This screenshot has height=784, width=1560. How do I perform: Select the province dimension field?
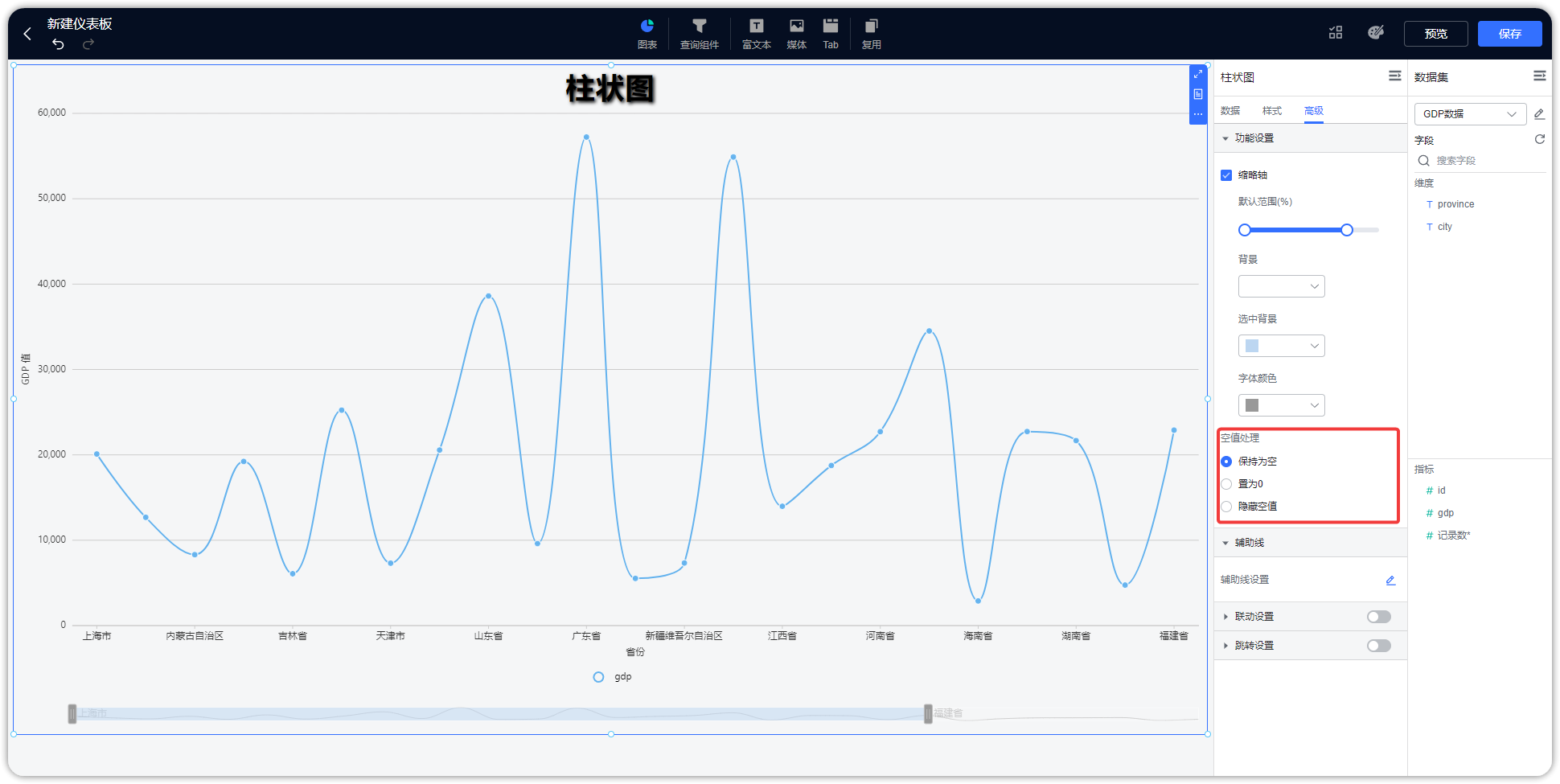click(x=1455, y=204)
